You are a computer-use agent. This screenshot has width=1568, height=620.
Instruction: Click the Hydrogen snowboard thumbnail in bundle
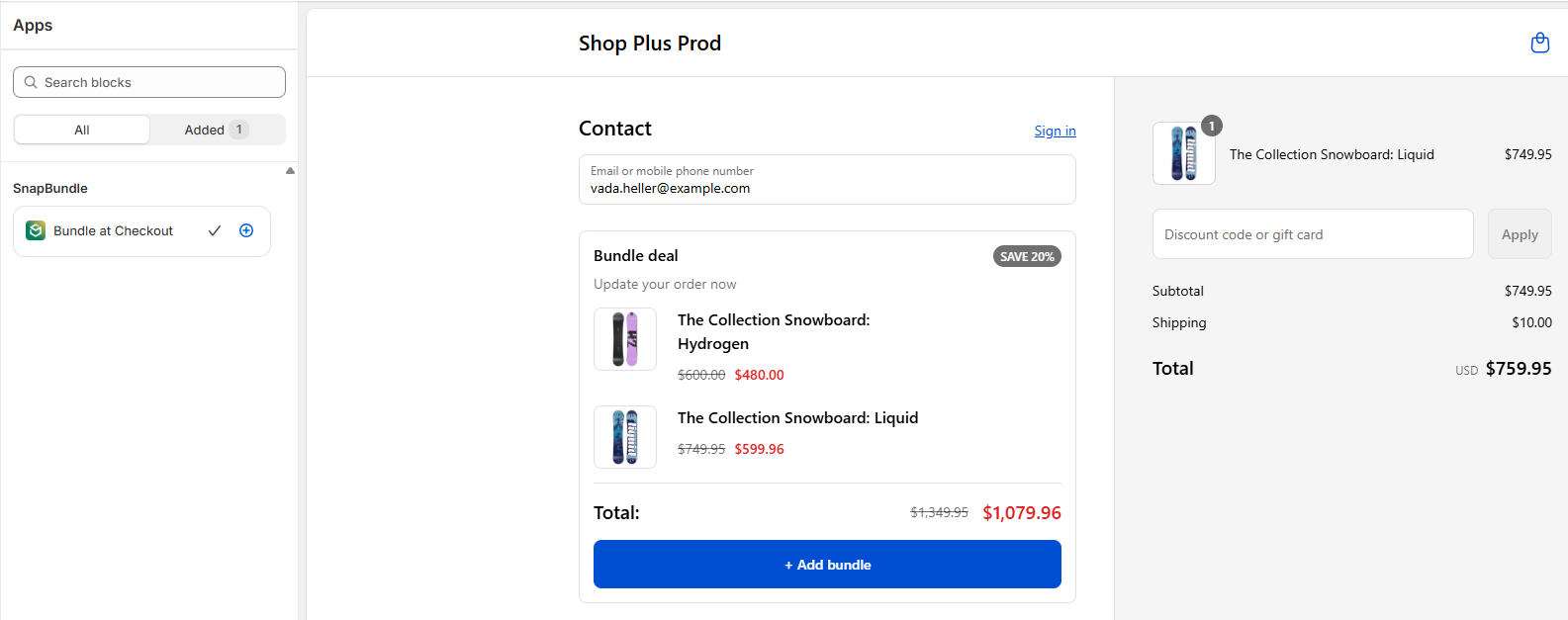point(624,339)
